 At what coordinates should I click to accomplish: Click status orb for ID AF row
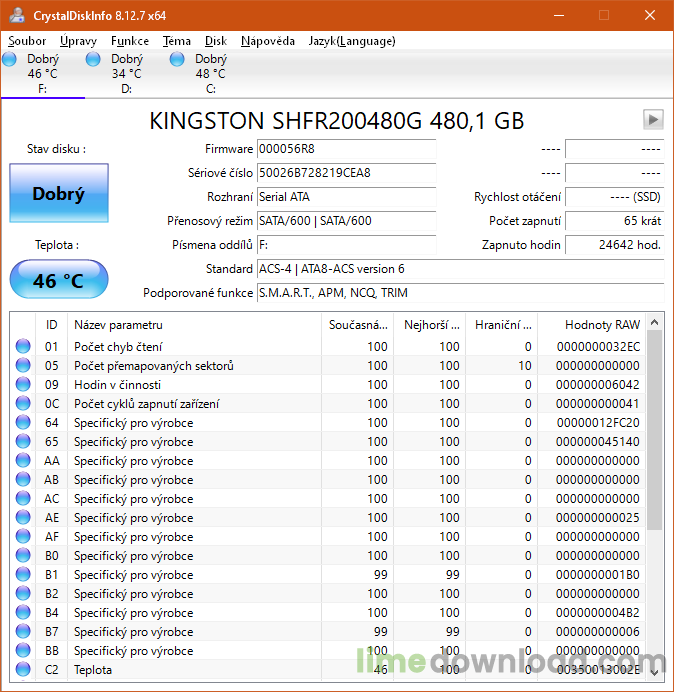pos(23,536)
